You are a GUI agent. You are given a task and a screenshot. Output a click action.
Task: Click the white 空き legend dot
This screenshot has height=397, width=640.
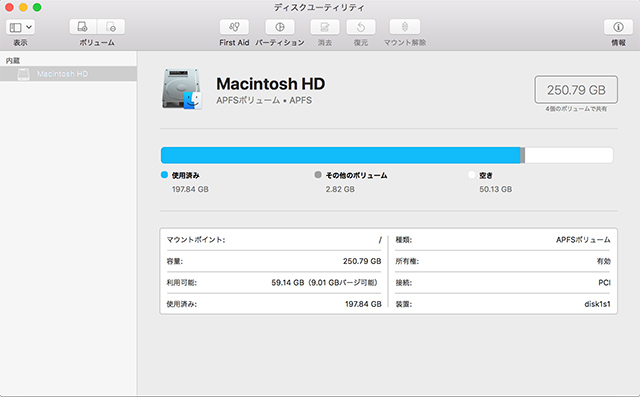[x=472, y=175]
